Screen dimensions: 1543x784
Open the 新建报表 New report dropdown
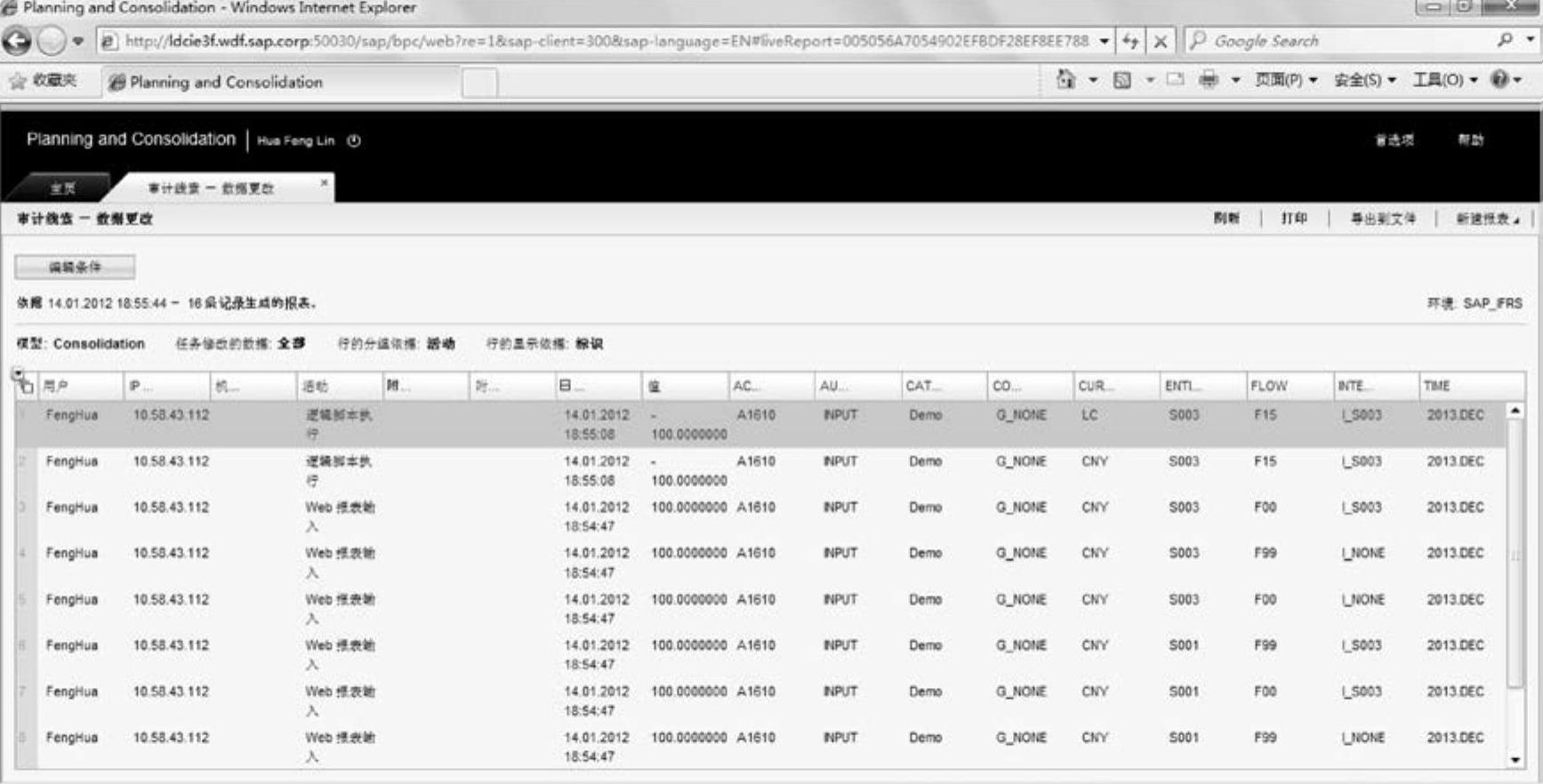click(1487, 219)
